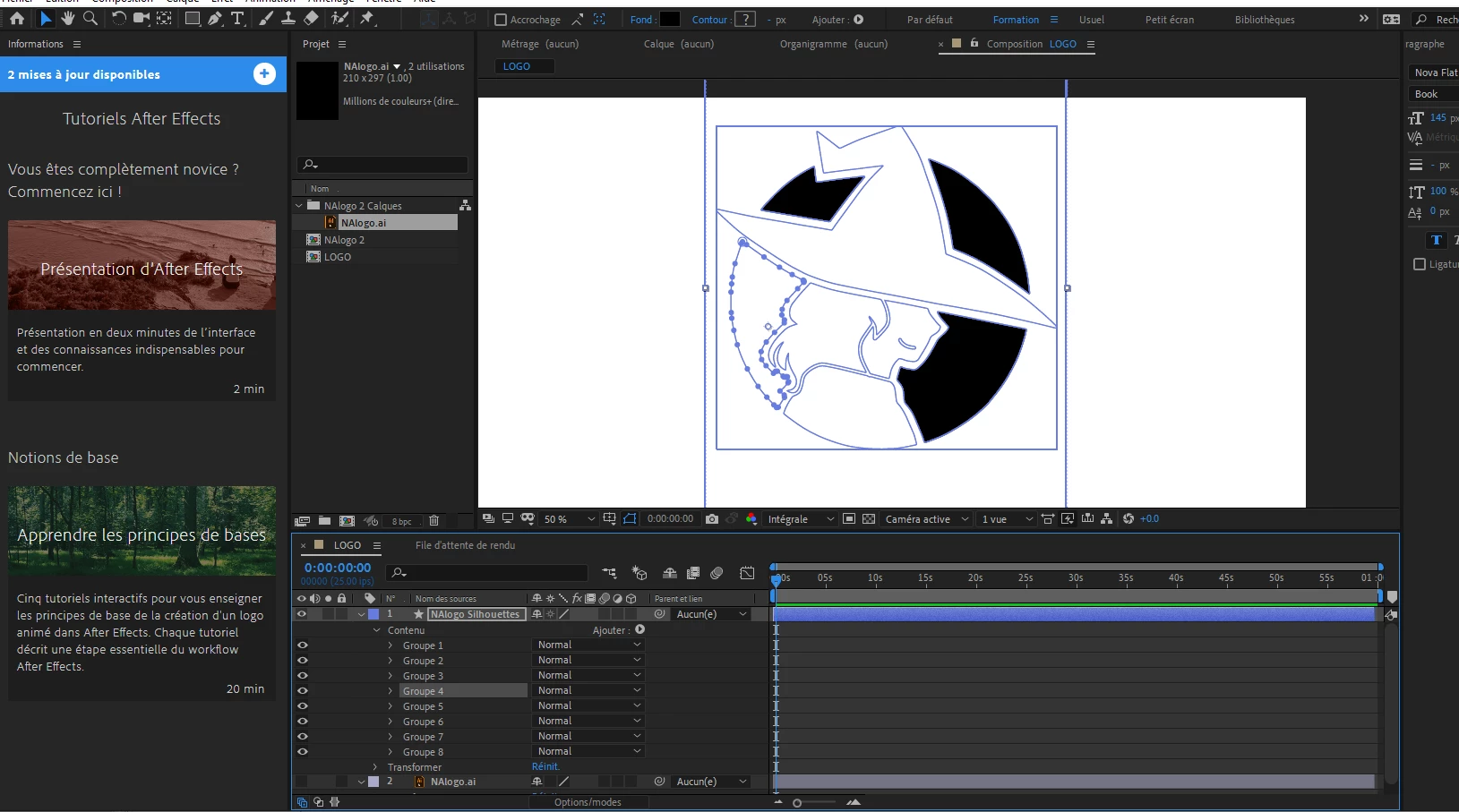Expand the Transformer property group
The height and width of the screenshot is (812, 1459).
point(375,767)
